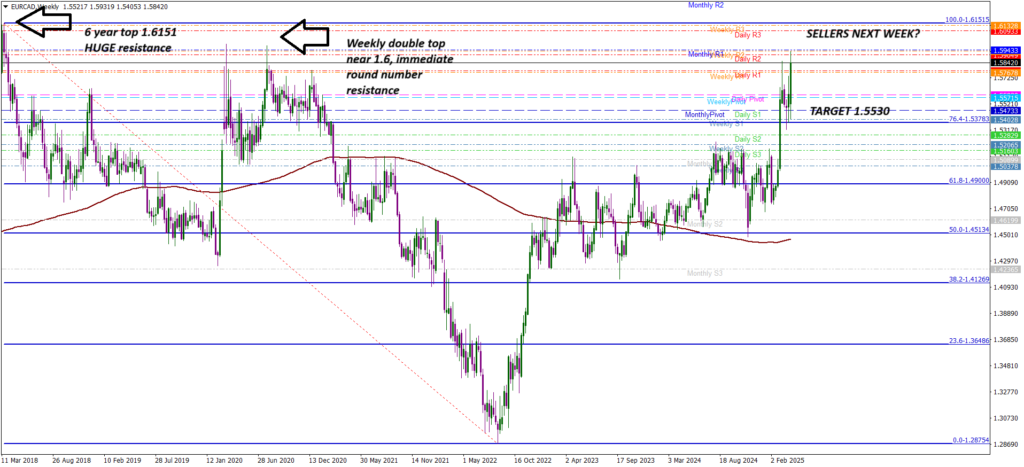Click the 23.6-1.36486 Fibonacci level label

point(970,341)
